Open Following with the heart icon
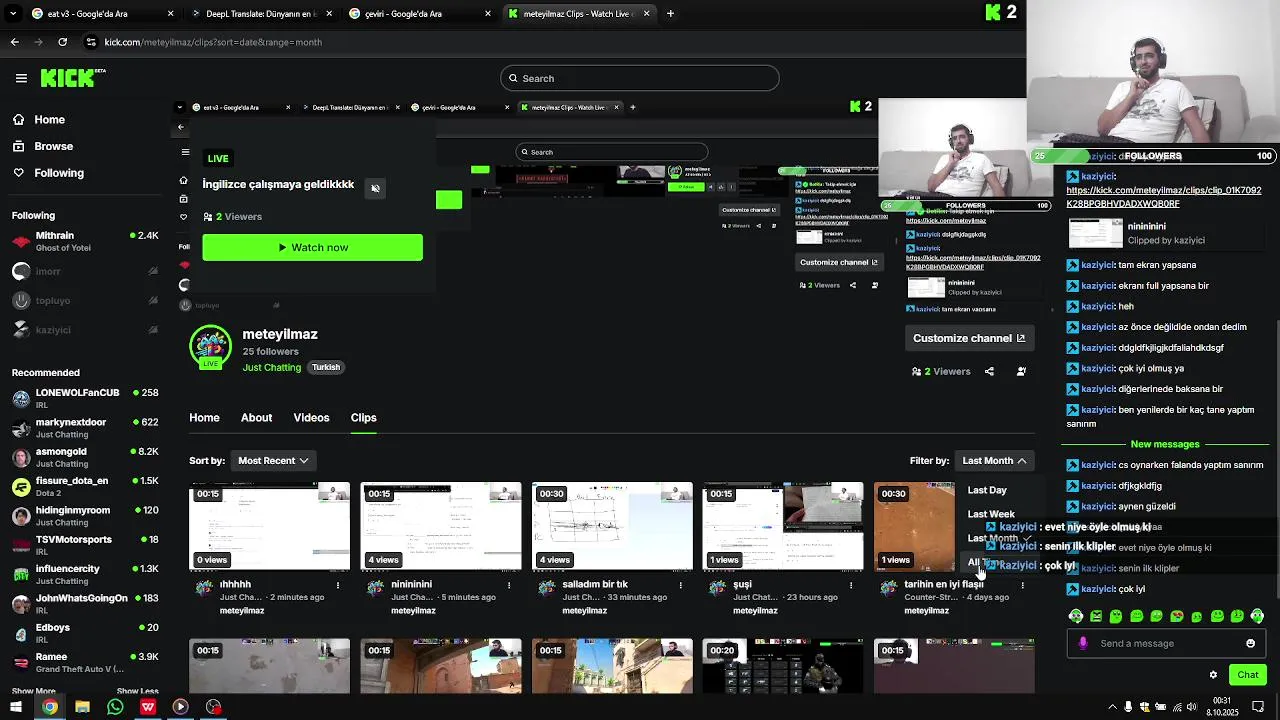1280x720 pixels. click(59, 173)
